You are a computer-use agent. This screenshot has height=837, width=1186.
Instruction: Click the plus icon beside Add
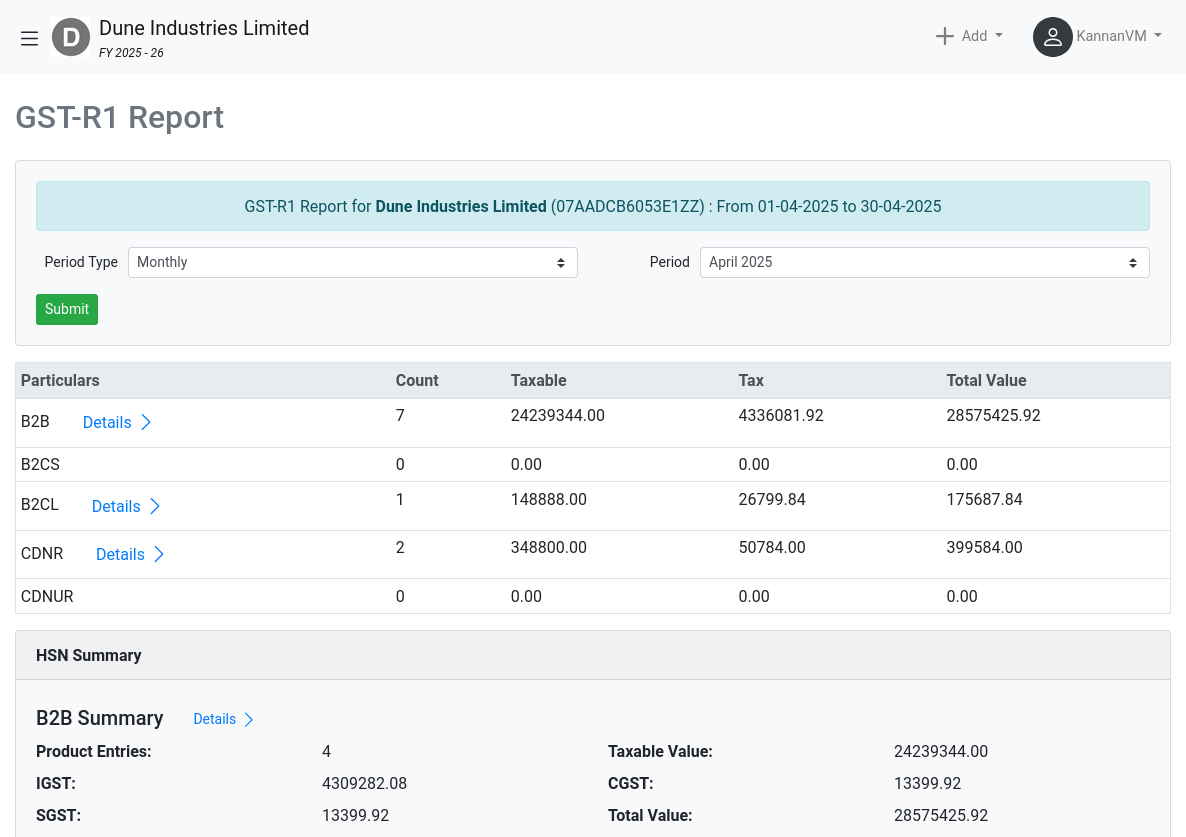[x=944, y=36]
